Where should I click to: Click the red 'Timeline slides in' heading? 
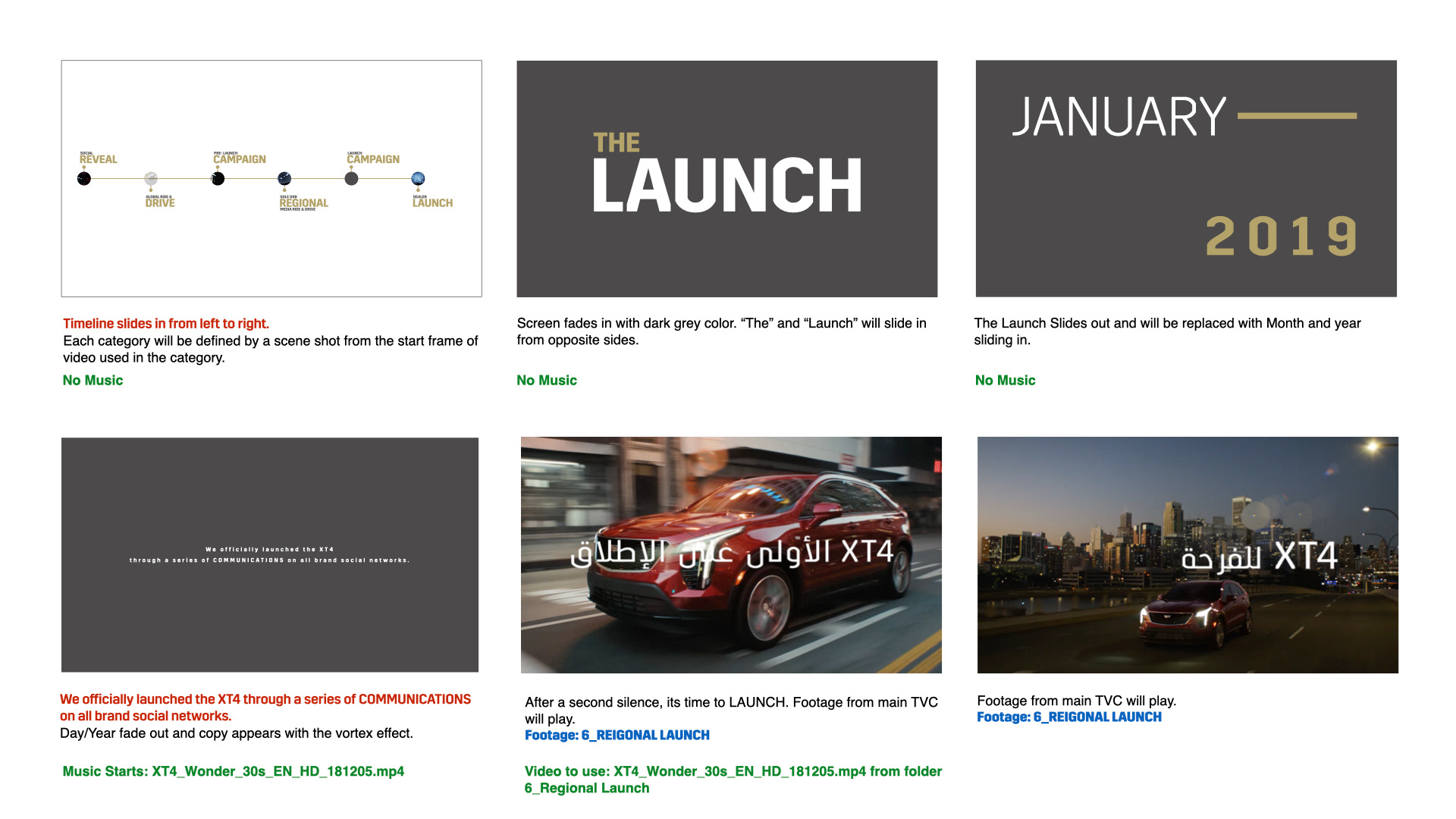[166, 324]
